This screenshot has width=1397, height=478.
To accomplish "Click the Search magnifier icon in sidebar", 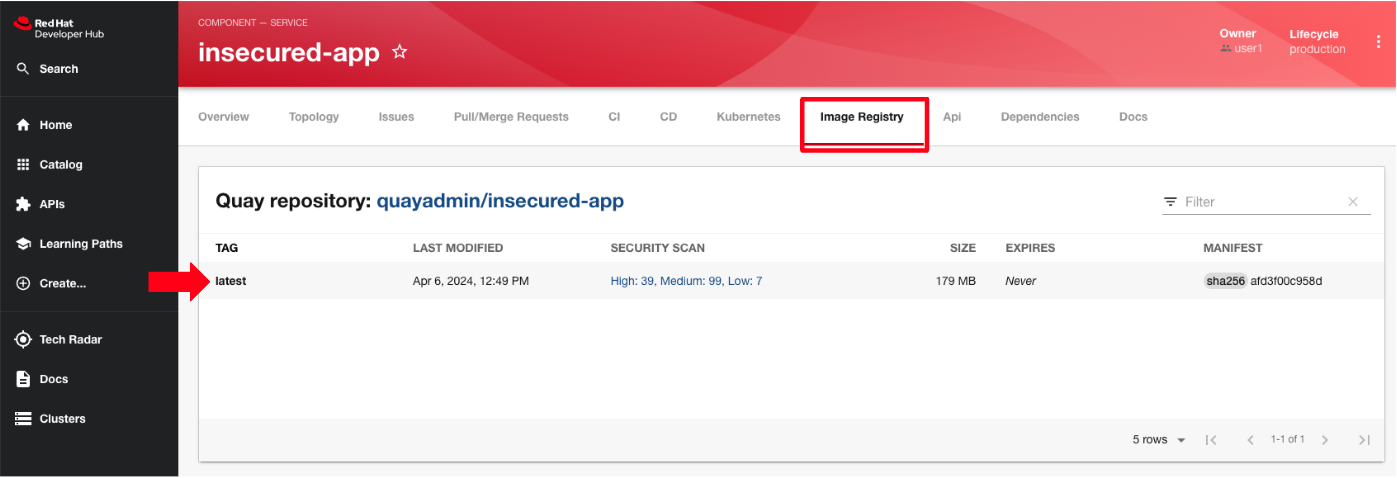I will pos(23,69).
